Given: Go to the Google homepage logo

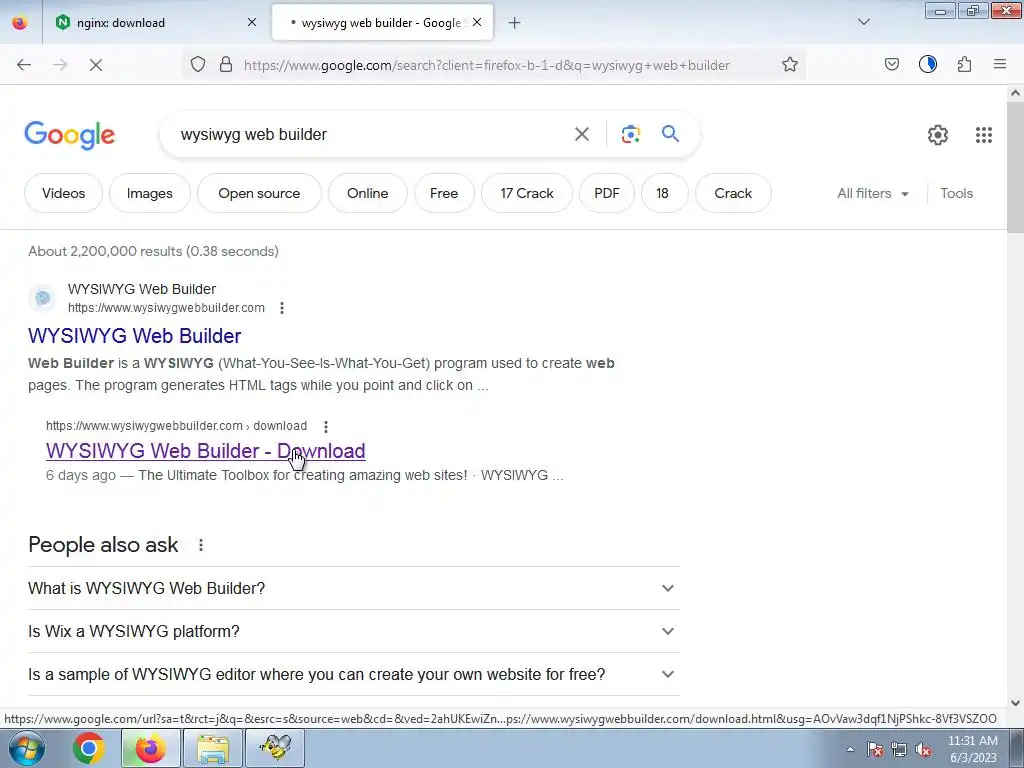Looking at the screenshot, I should [x=69, y=135].
